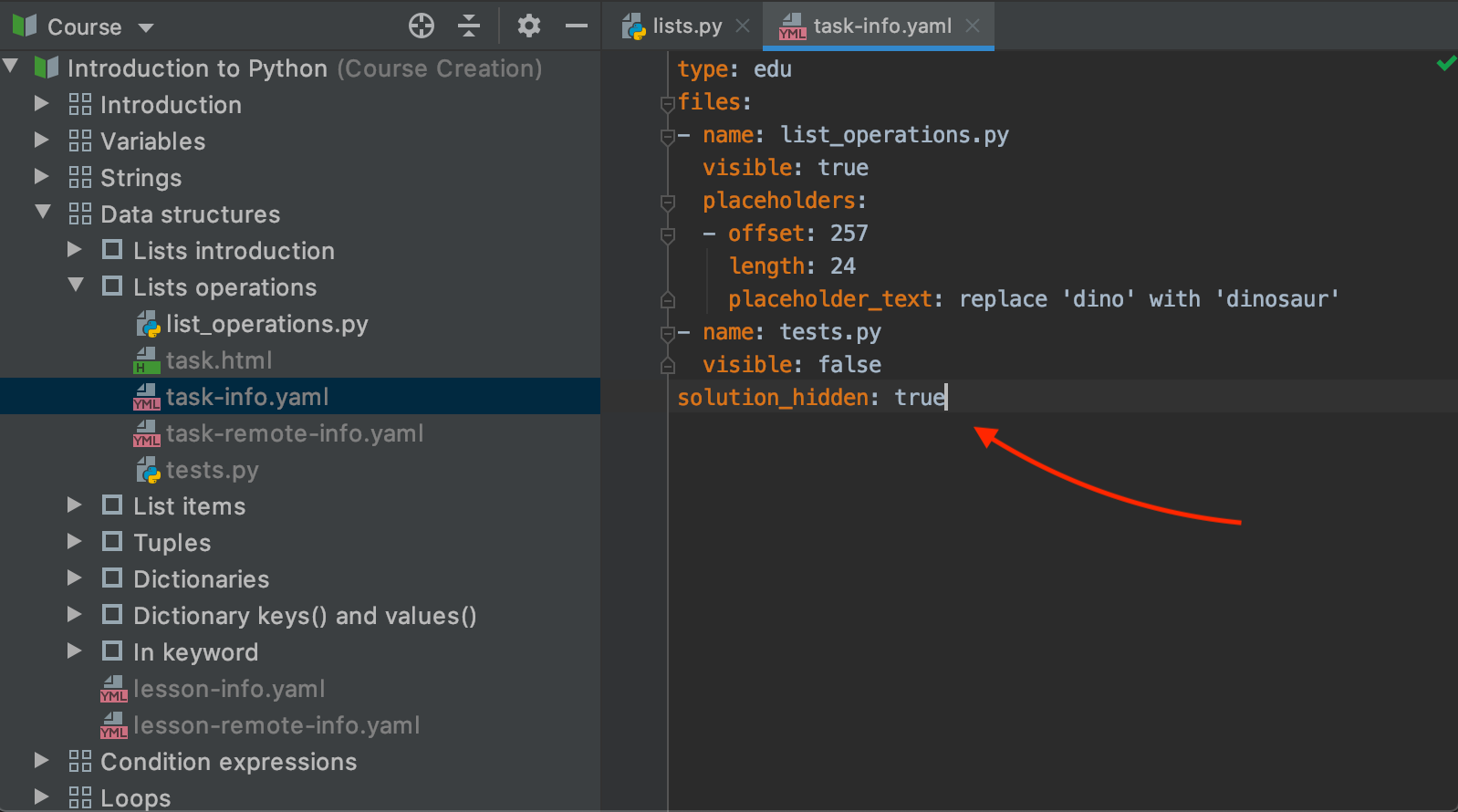Image resolution: width=1458 pixels, height=812 pixels.
Task: Expand the Loops section
Action: tap(42, 796)
